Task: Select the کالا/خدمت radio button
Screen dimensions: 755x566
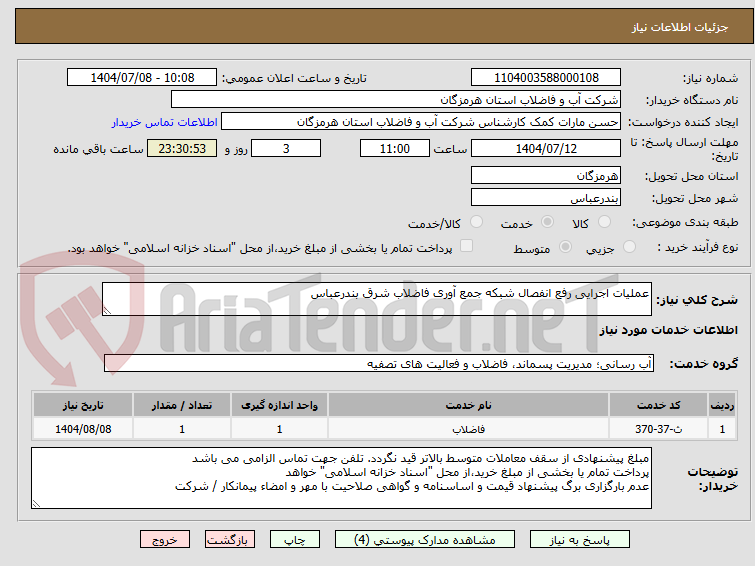Action: coord(476,222)
